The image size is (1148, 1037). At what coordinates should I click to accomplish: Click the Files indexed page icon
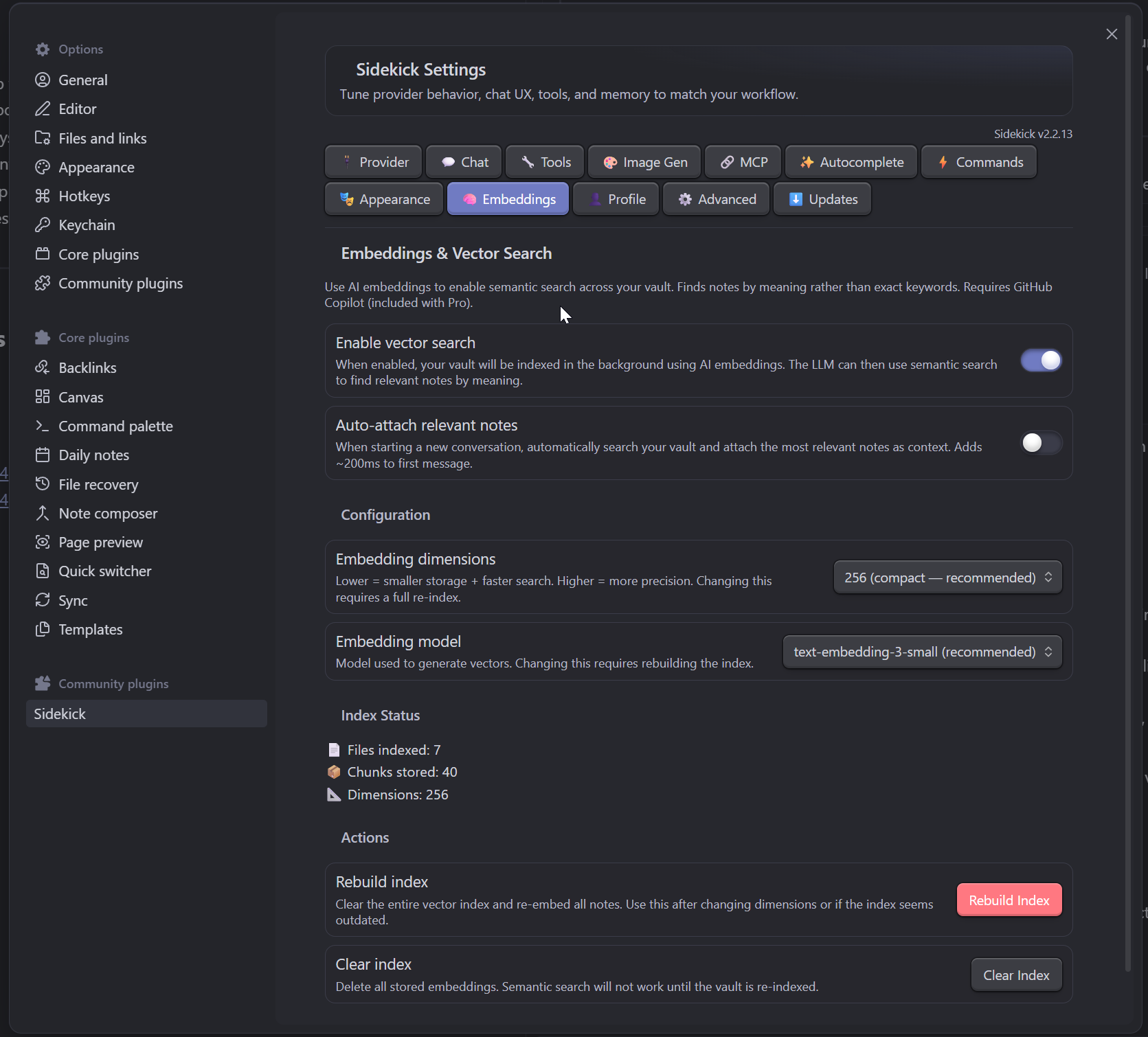[334, 750]
